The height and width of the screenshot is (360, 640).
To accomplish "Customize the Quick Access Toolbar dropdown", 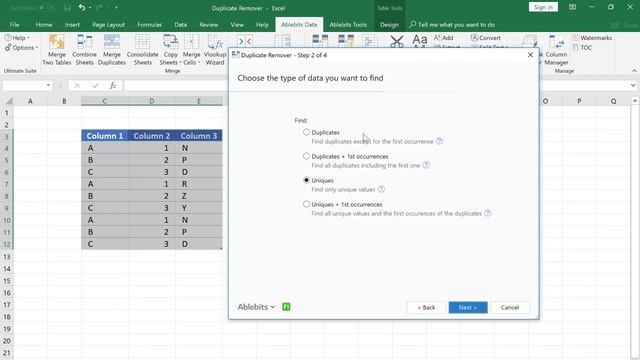I will (x=116, y=8).
